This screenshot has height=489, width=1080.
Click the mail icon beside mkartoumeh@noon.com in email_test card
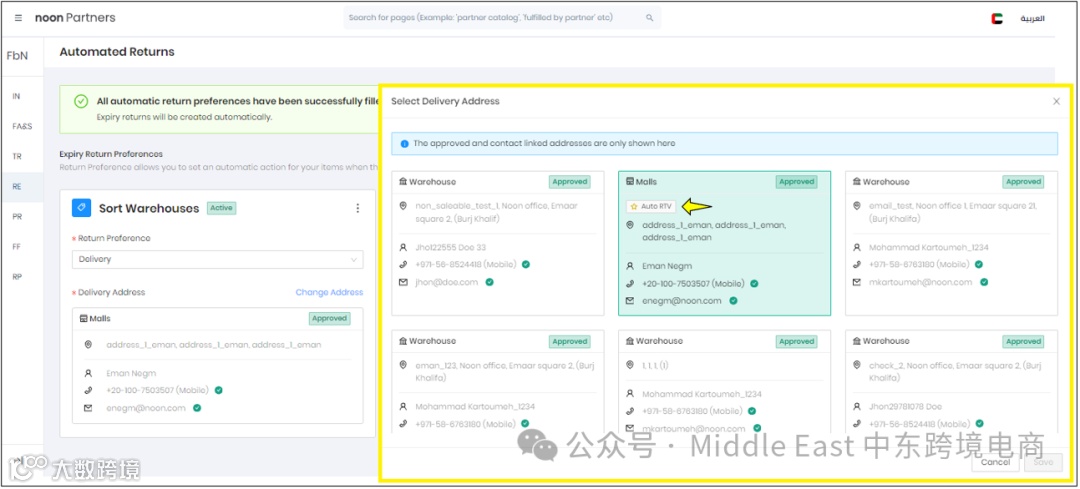click(x=857, y=282)
